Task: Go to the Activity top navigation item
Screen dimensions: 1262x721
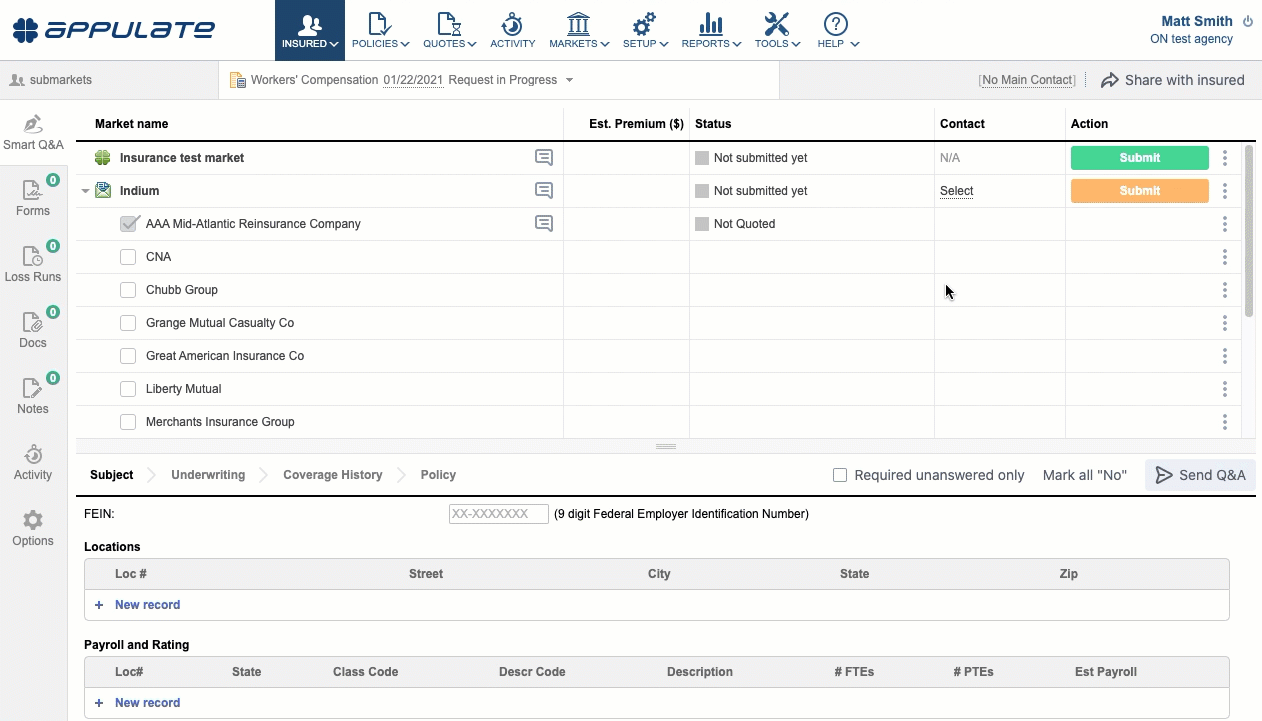Action: (512, 30)
